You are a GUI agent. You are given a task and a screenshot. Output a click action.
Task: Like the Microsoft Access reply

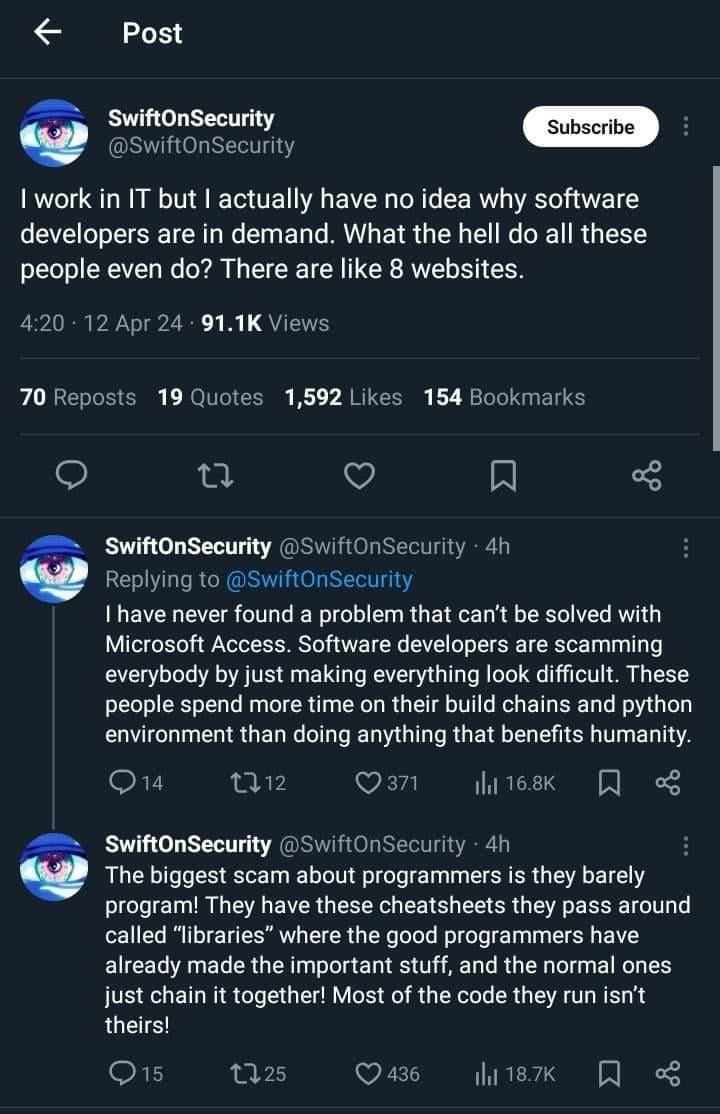click(369, 783)
